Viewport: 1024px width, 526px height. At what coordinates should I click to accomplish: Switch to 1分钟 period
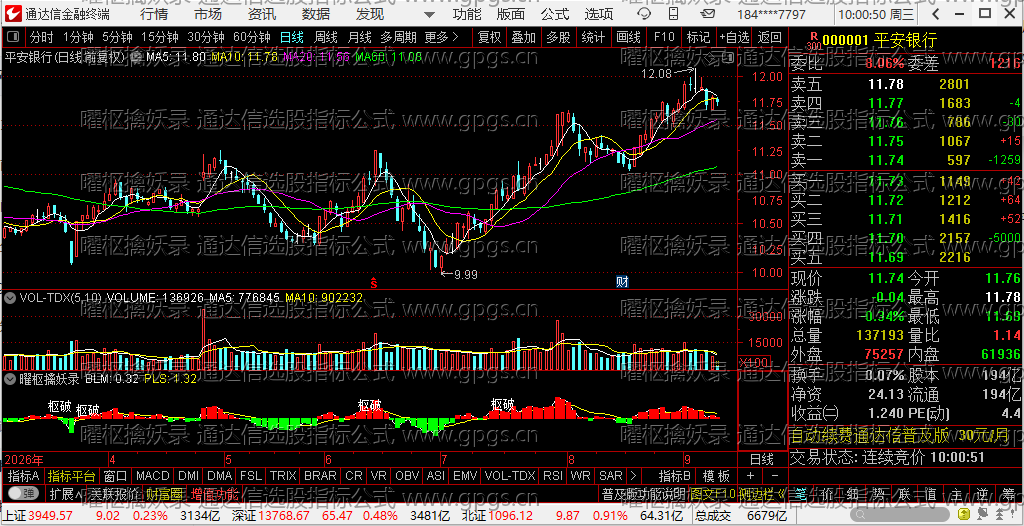pos(79,37)
